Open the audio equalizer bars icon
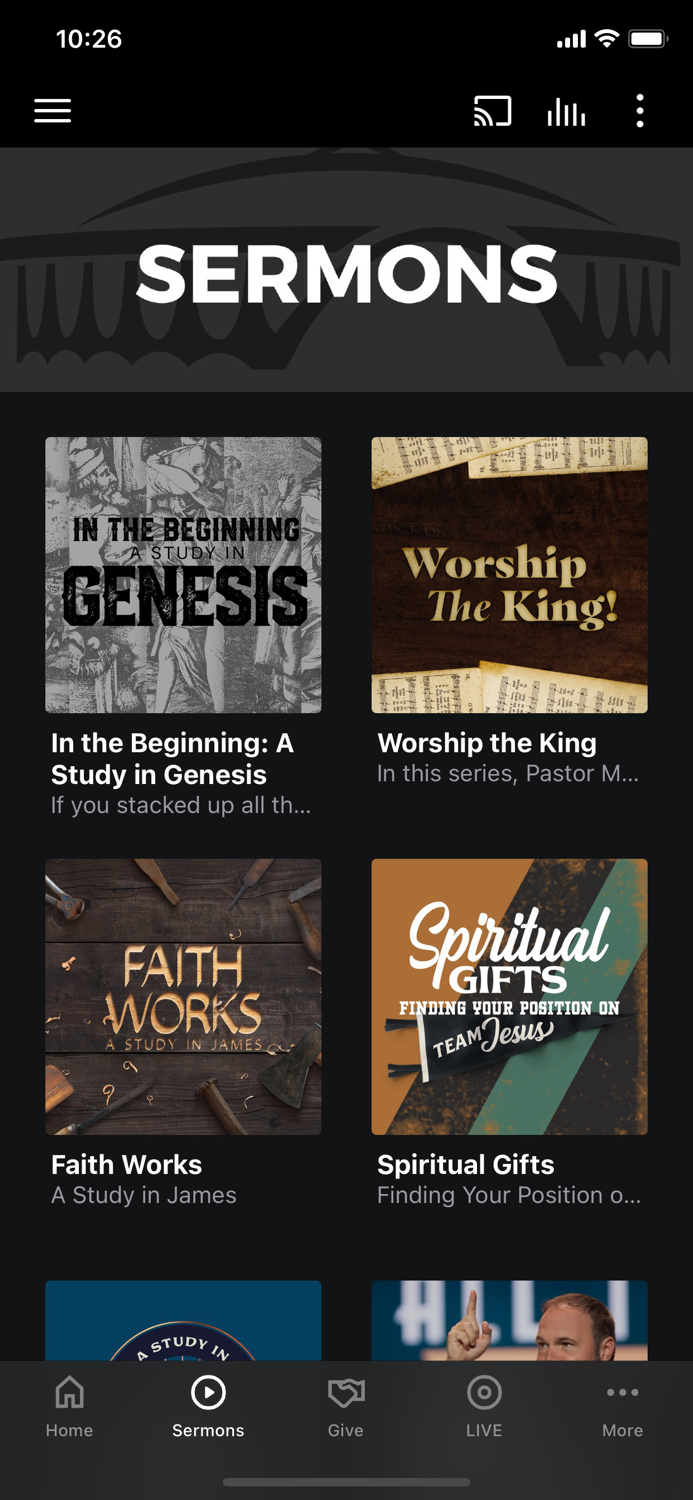693x1500 pixels. [566, 112]
